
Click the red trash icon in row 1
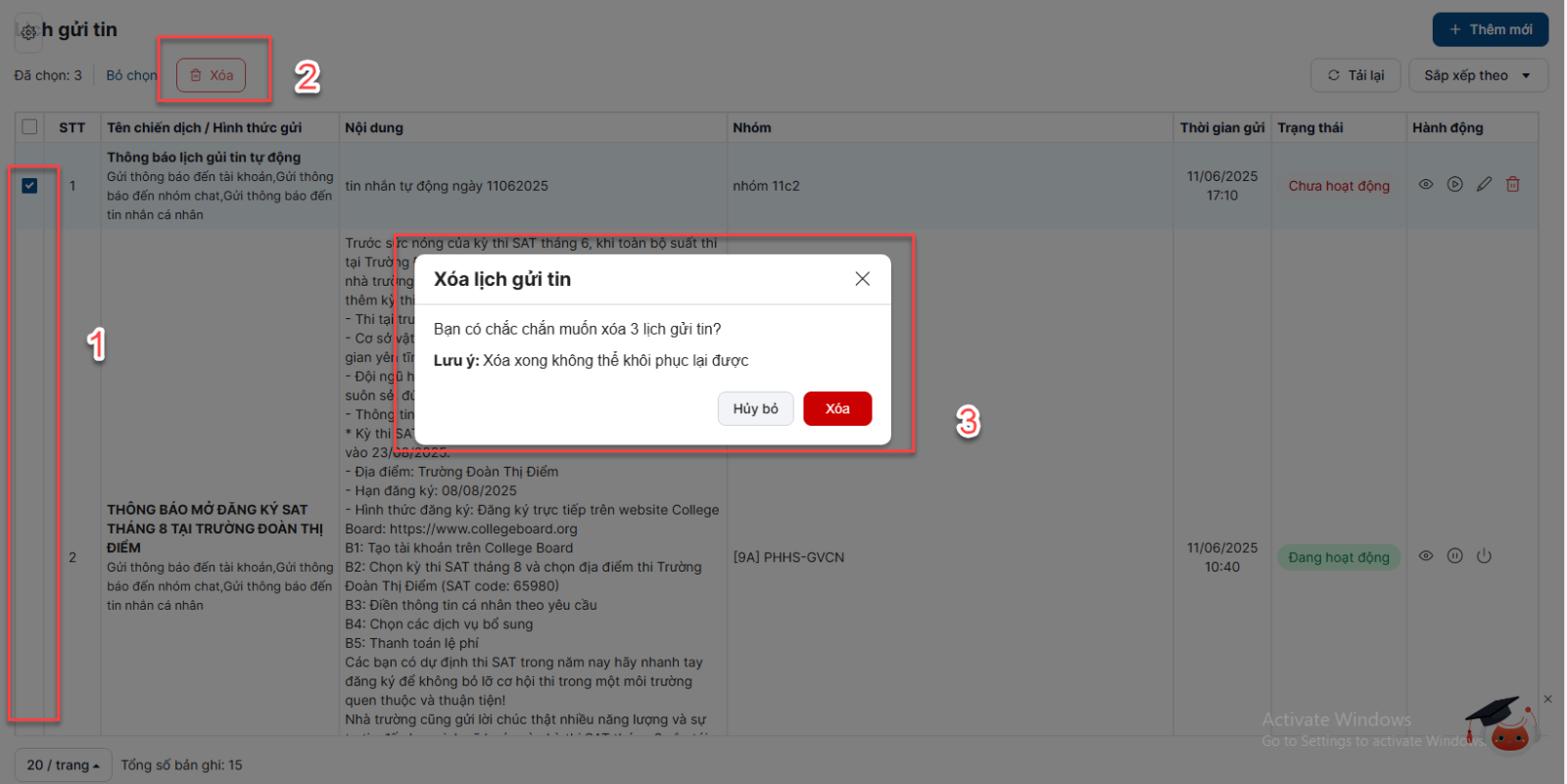pos(1513,184)
